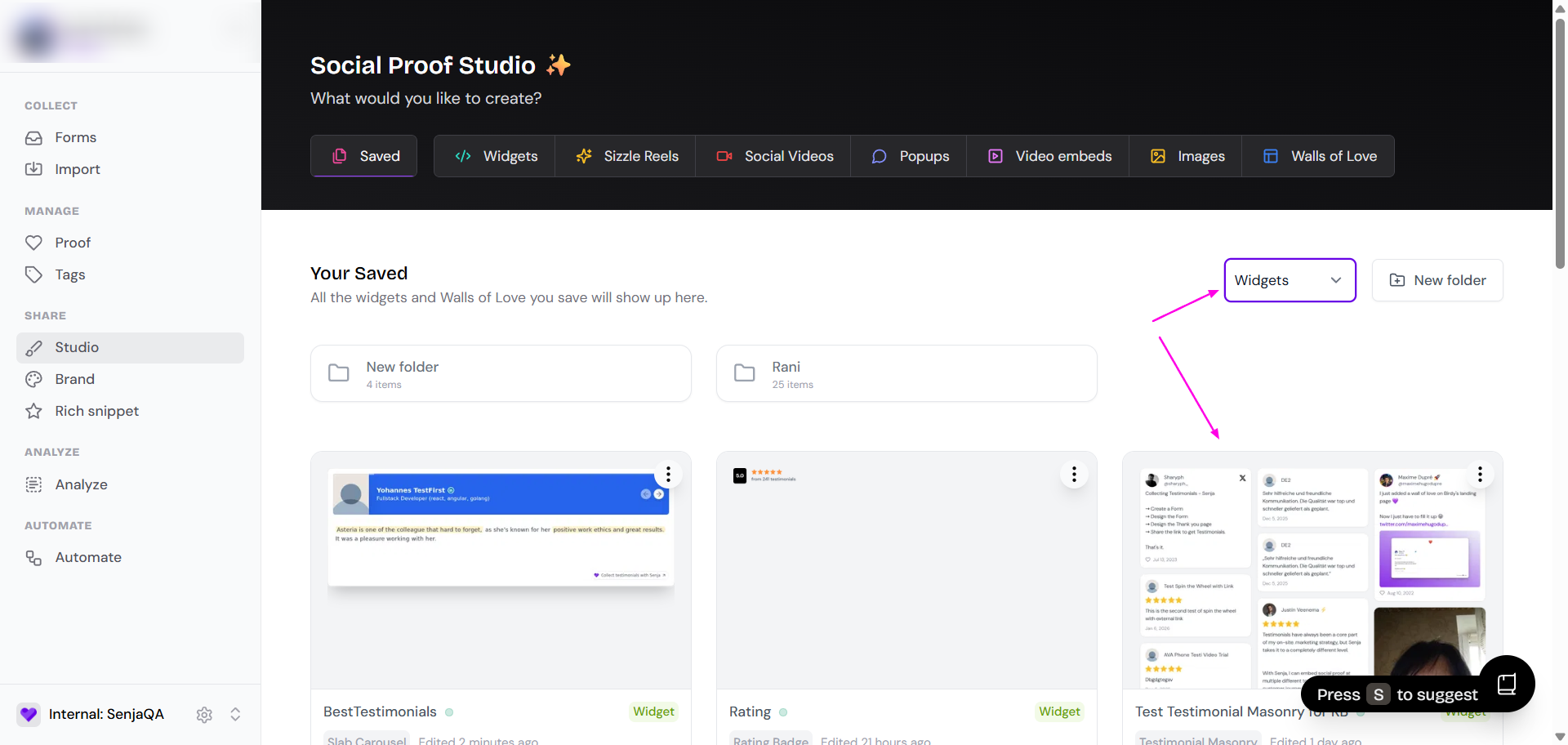The width and height of the screenshot is (1568, 745).
Task: Open the Walls of Love tab
Action: click(x=1318, y=156)
